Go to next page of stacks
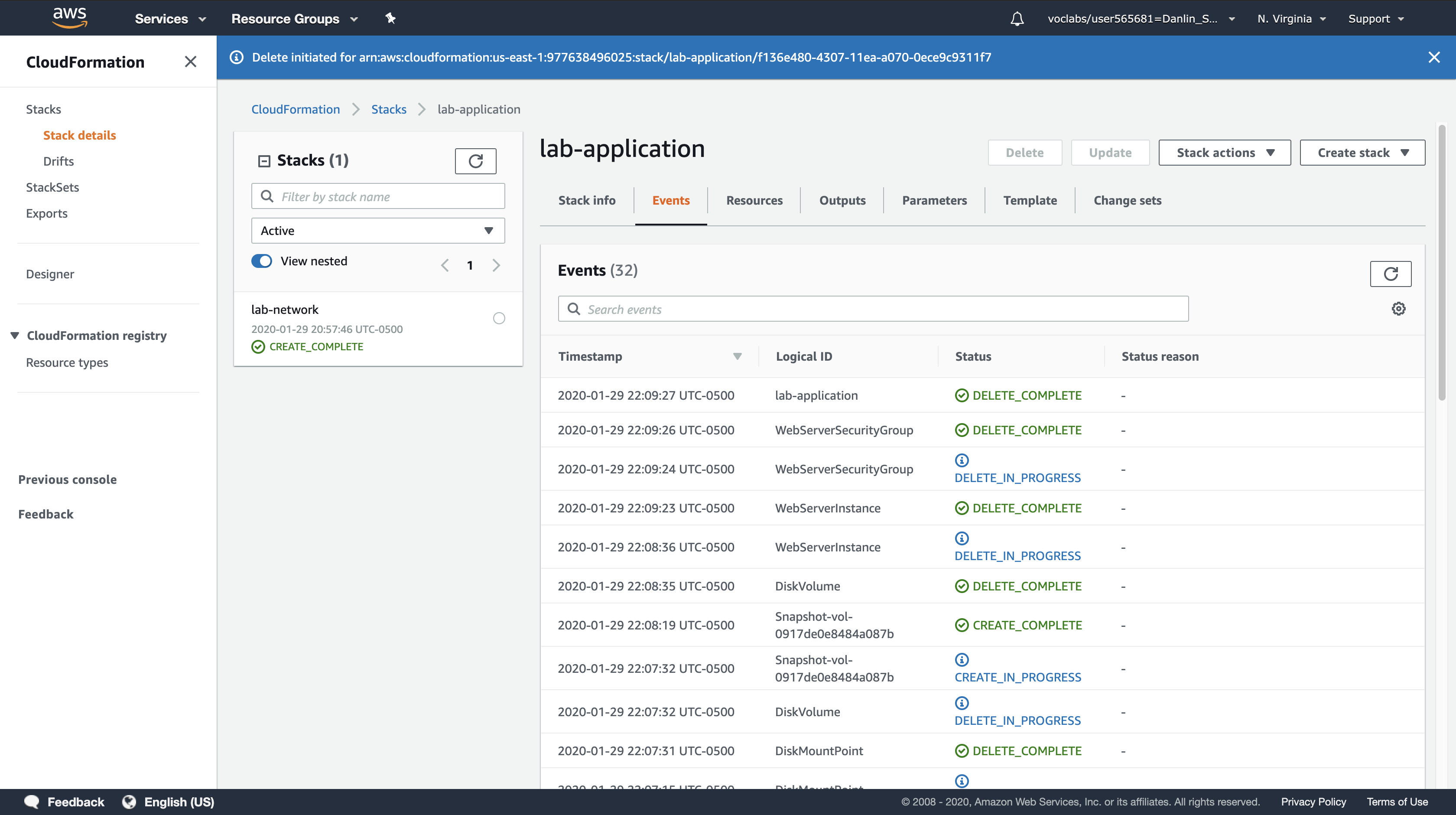The image size is (1456, 815). (x=496, y=265)
